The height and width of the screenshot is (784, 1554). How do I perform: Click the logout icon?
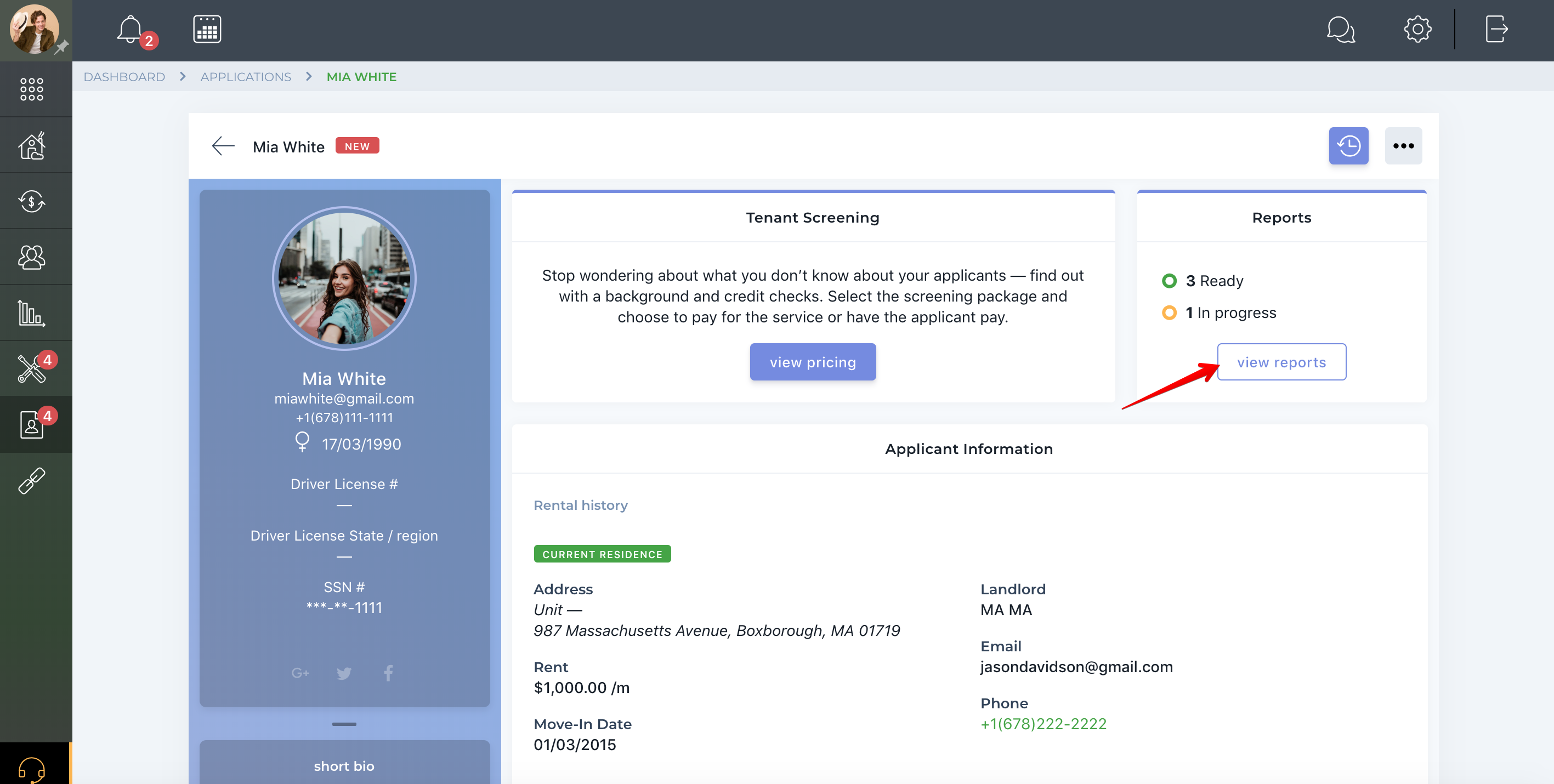click(x=1496, y=29)
